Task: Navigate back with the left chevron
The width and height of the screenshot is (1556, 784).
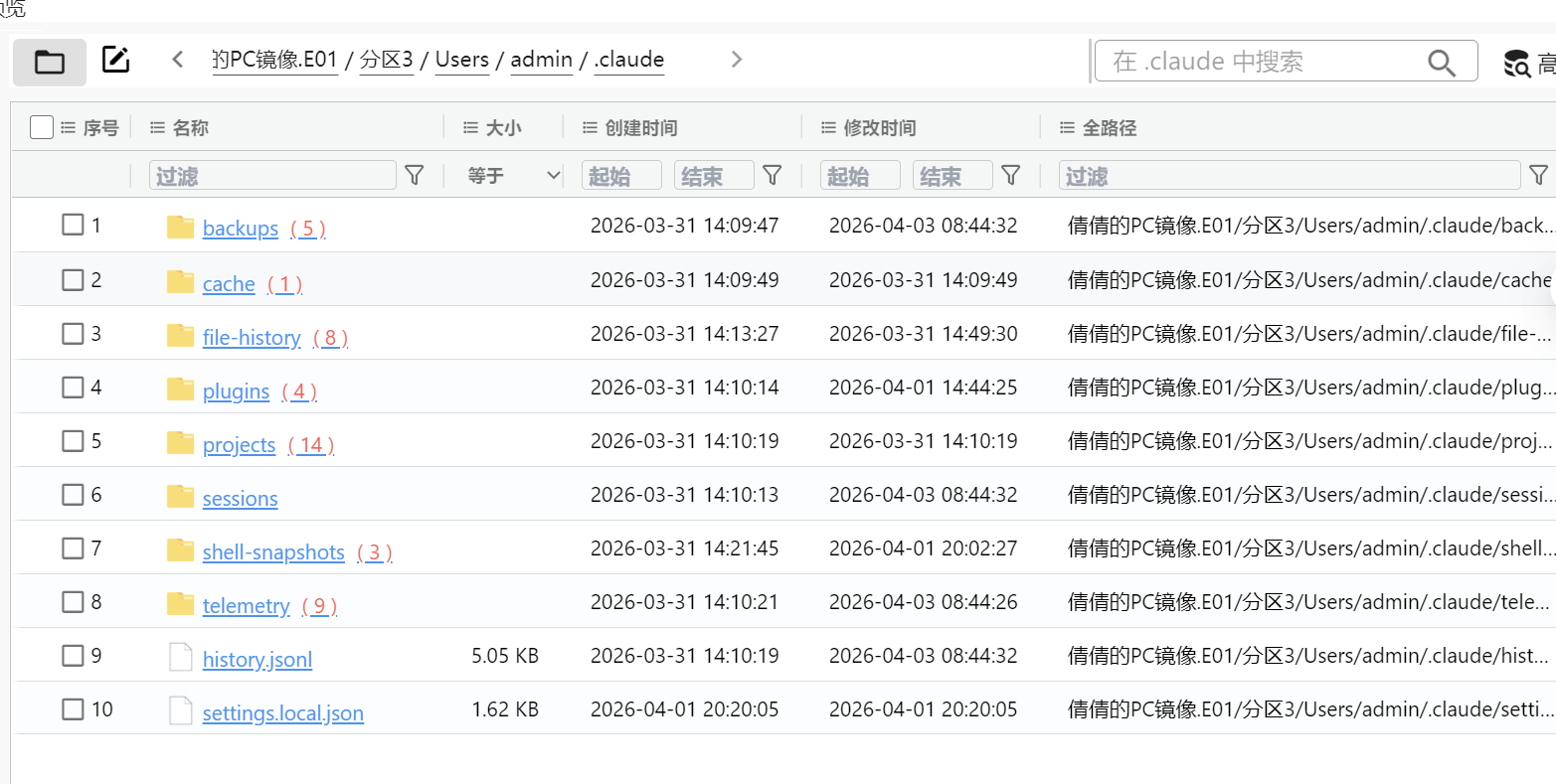Action: click(x=178, y=60)
